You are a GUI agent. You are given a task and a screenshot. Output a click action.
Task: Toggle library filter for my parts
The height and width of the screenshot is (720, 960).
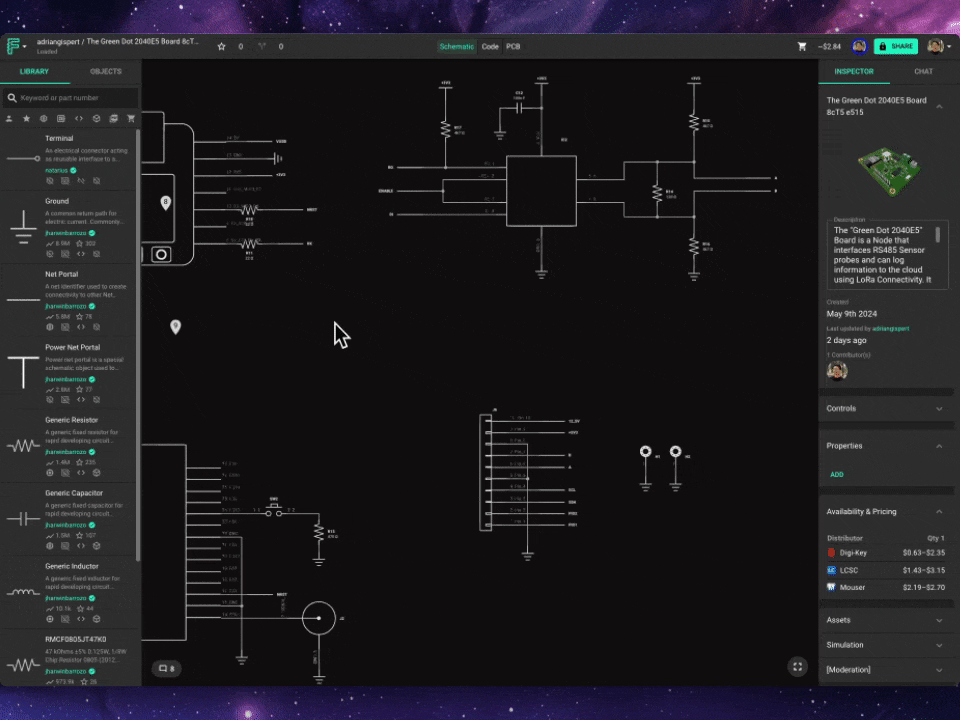click(x=9, y=118)
